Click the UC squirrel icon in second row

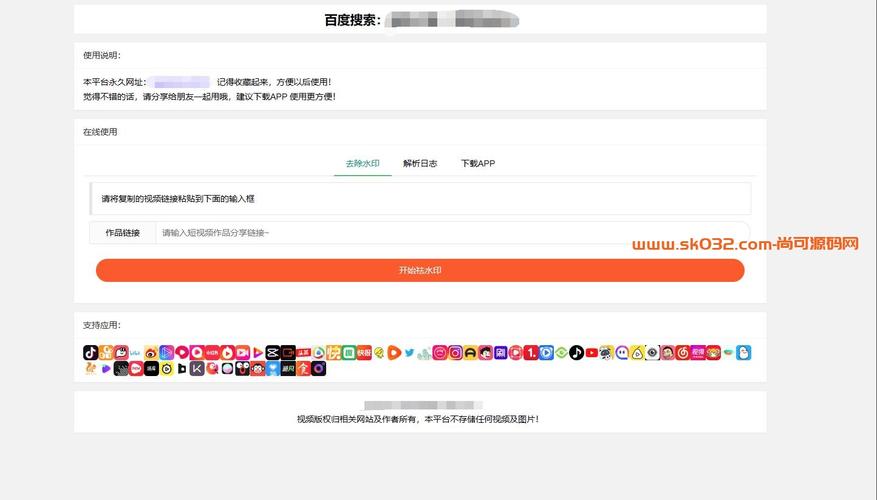[x=91, y=369]
